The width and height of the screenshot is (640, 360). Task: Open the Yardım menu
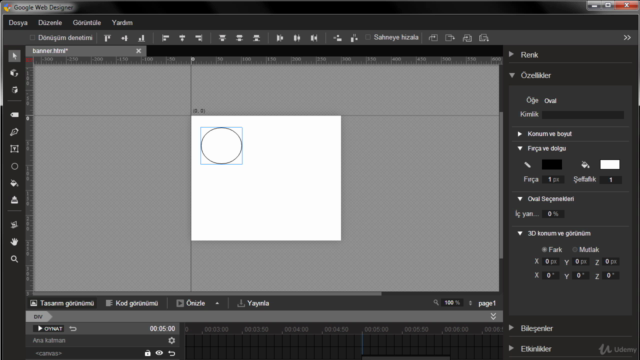pos(122,22)
